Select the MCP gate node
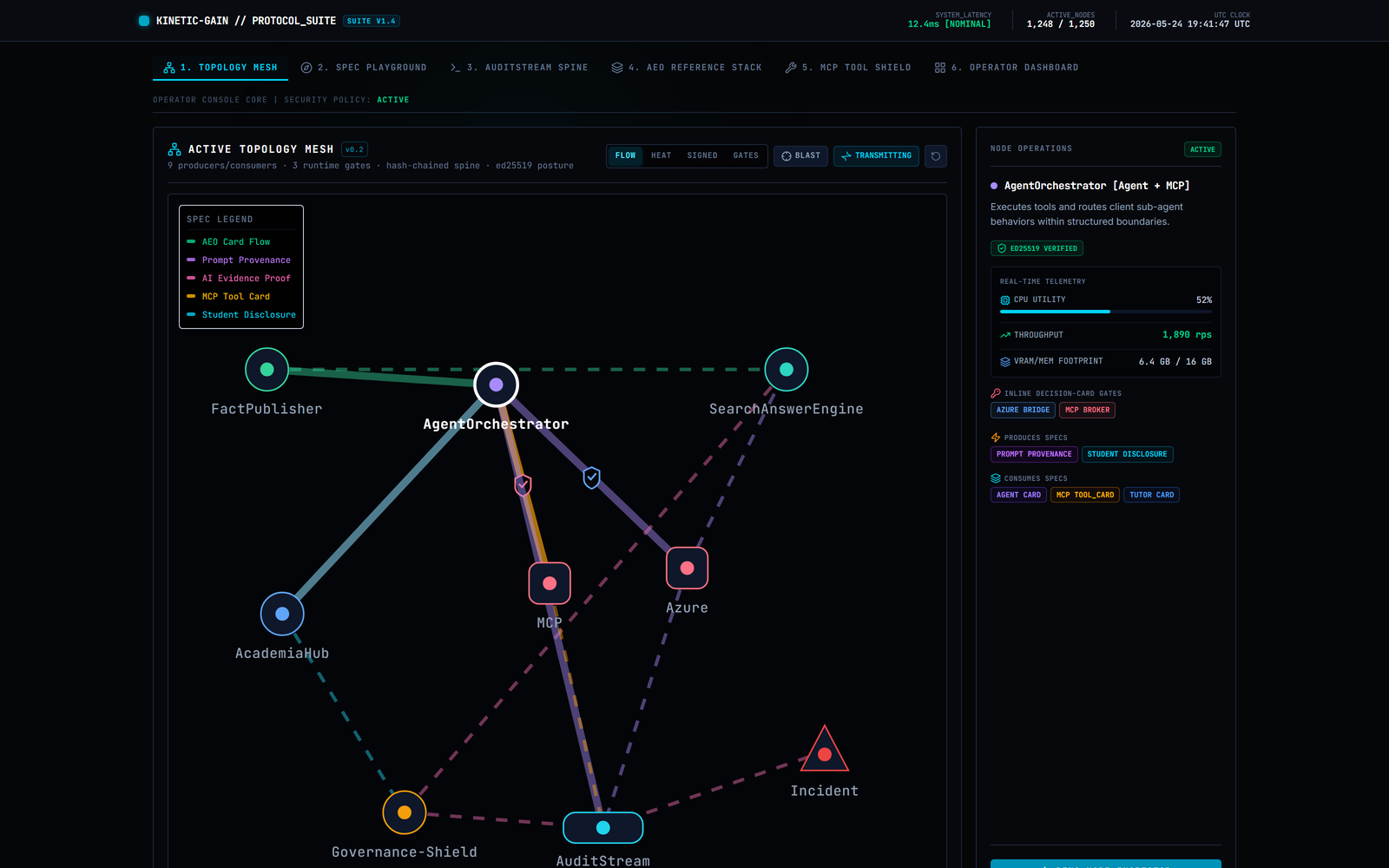This screenshot has width=1389, height=868. (550, 583)
